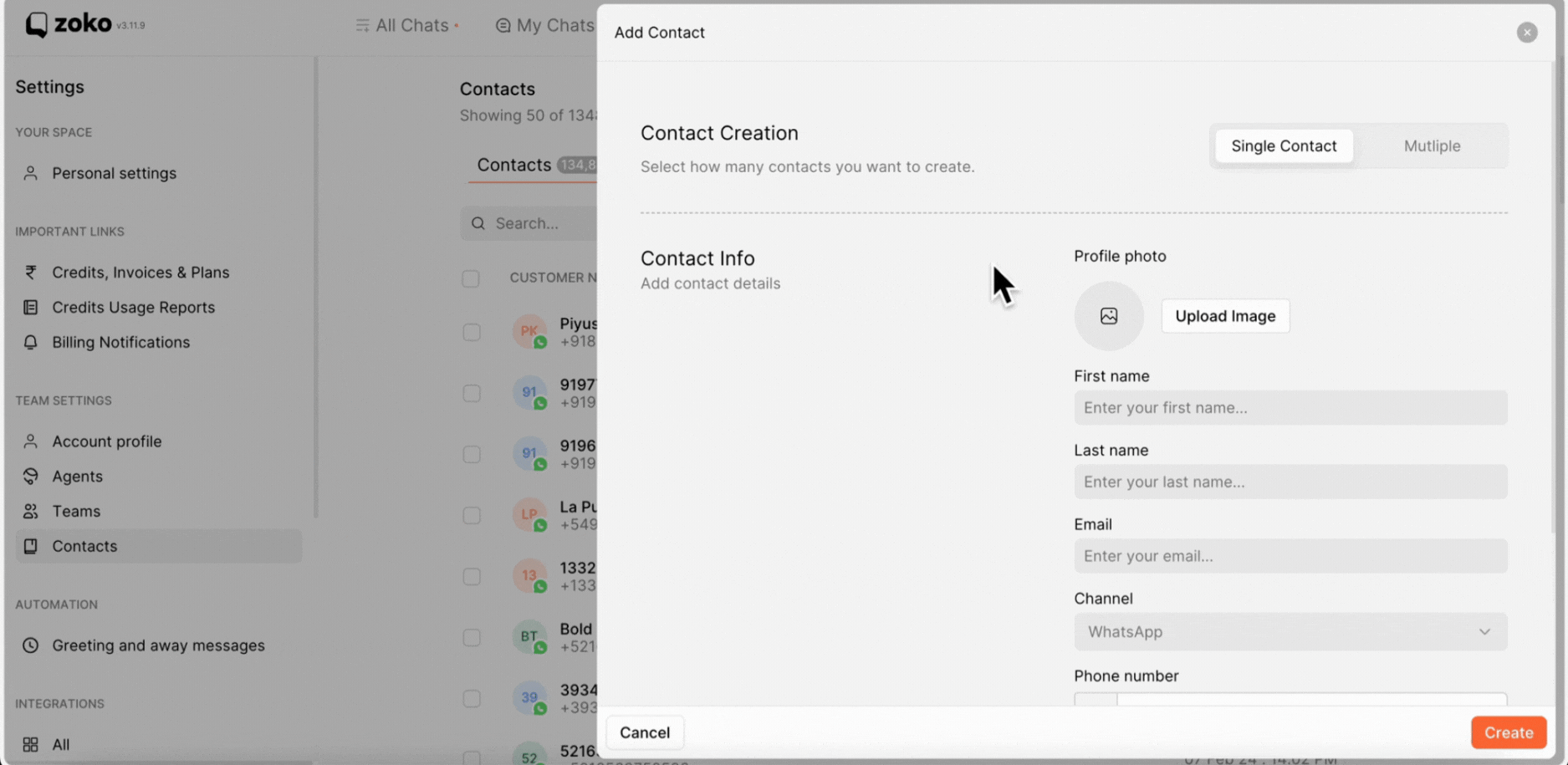Click the Cancel button
1568x765 pixels.
click(x=645, y=732)
